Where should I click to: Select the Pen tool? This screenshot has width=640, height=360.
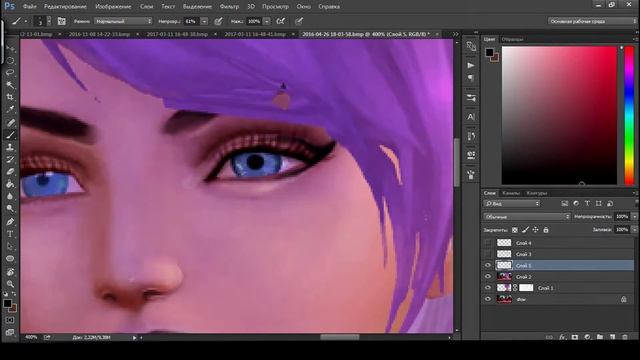pos(10,222)
